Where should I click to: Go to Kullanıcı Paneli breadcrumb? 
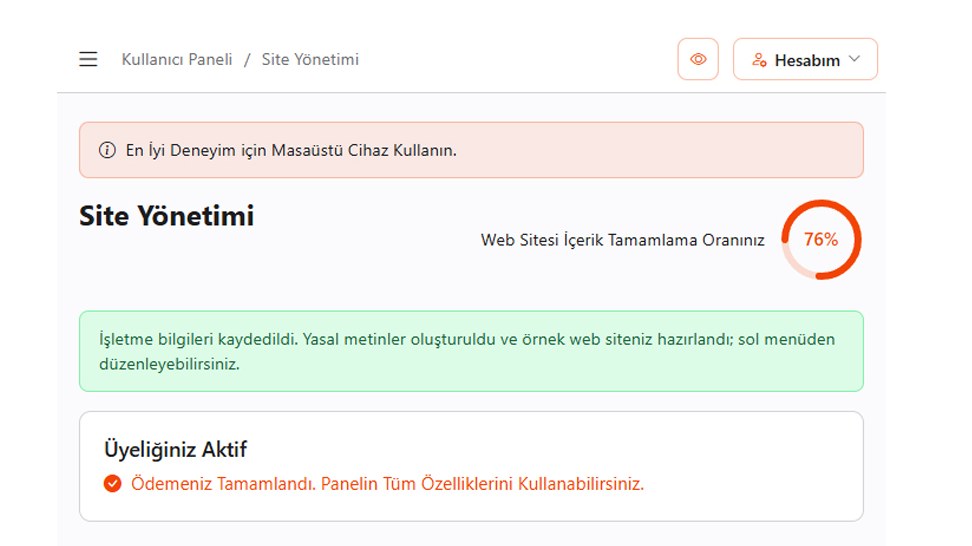(177, 60)
